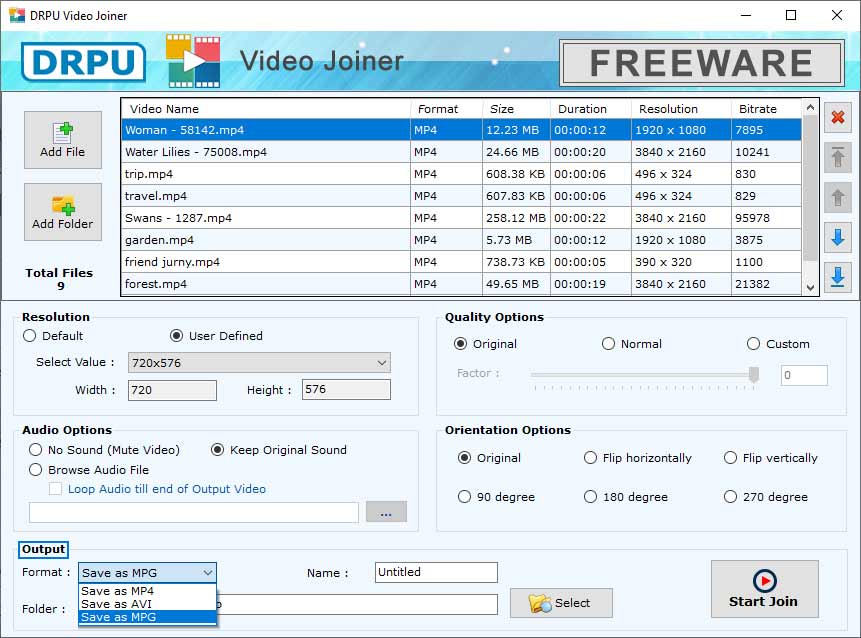Sort list by Video Name column header
This screenshot has height=638, width=861.
pyautogui.click(x=266, y=109)
